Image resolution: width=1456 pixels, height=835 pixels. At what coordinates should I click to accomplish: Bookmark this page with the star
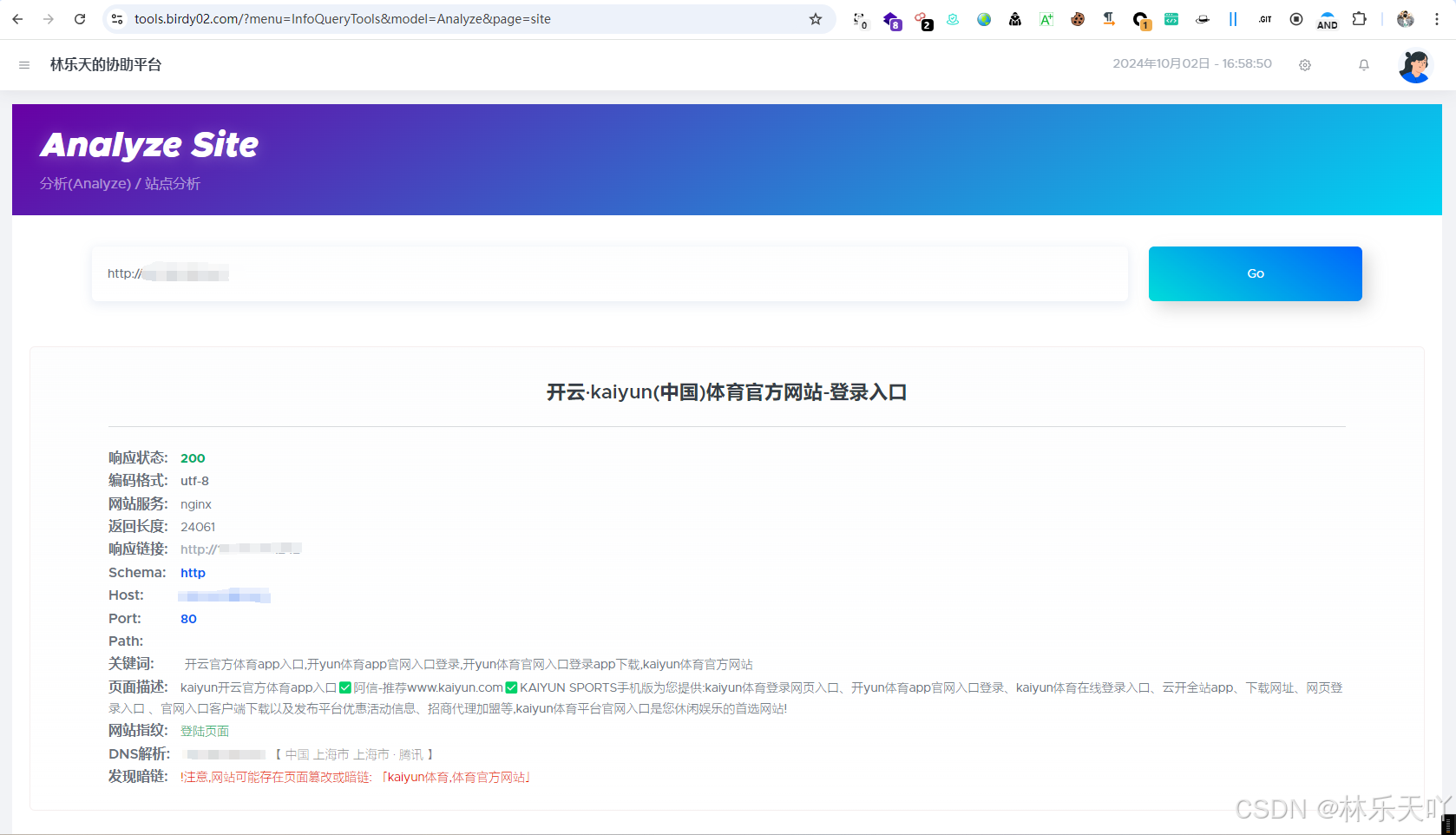pos(816,19)
